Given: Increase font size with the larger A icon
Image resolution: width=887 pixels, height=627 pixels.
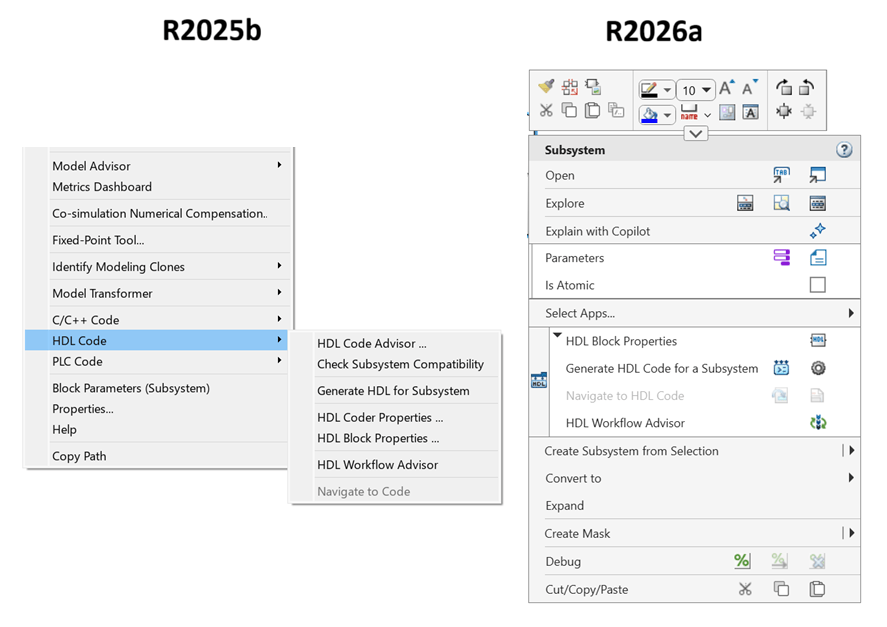Looking at the screenshot, I should pyautogui.click(x=727, y=88).
